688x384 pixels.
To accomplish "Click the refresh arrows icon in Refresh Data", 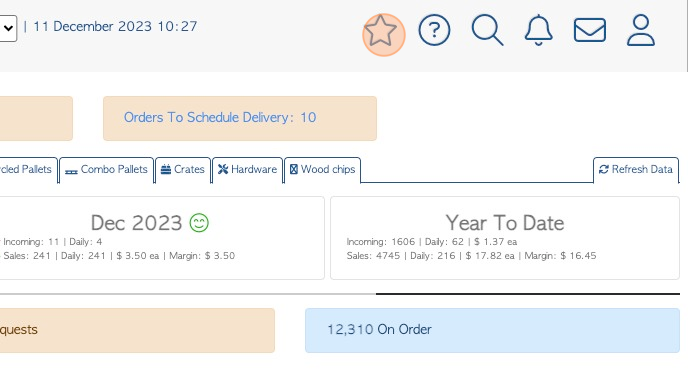I will tap(604, 169).
